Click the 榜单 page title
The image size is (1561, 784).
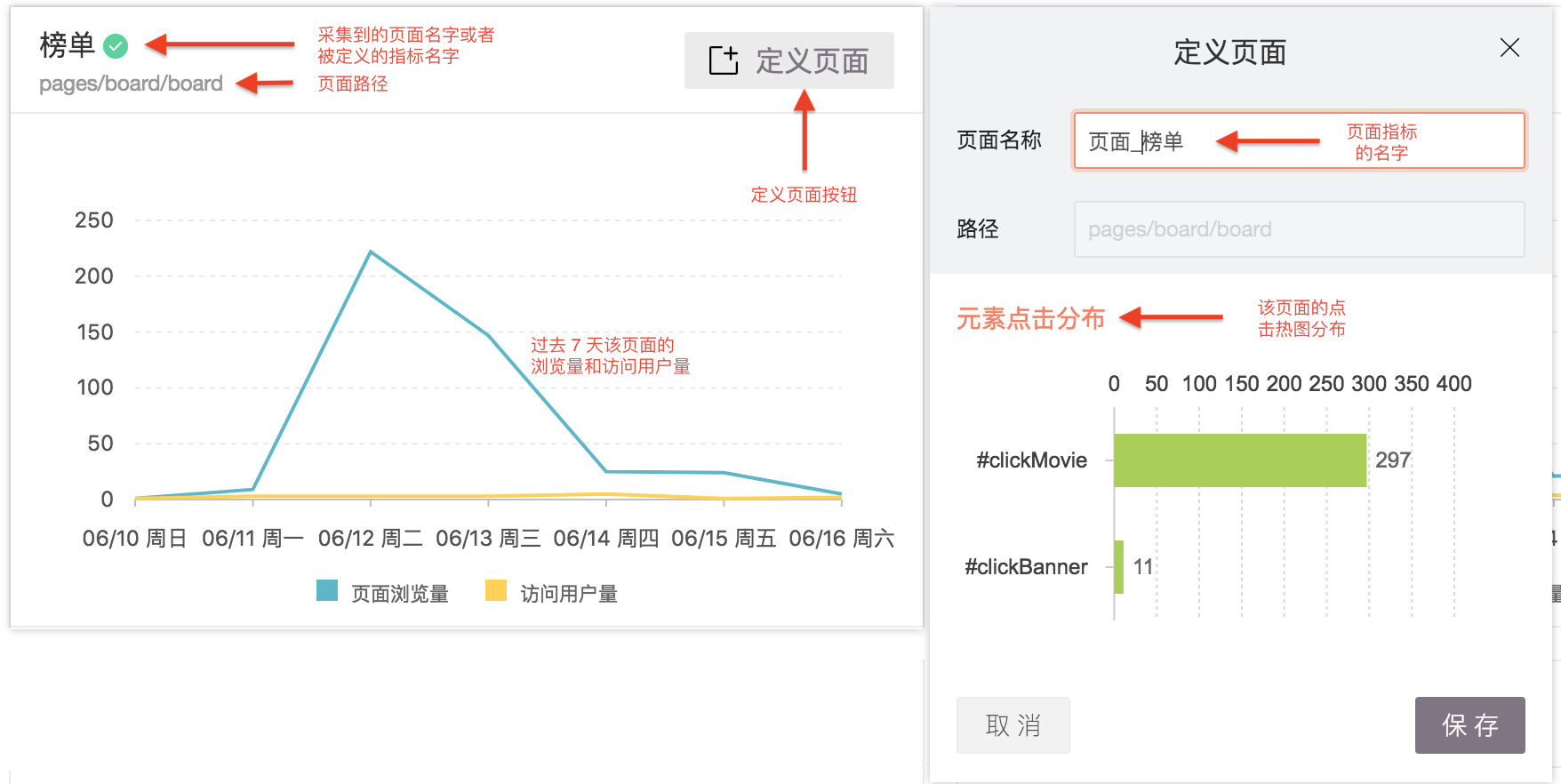67,45
